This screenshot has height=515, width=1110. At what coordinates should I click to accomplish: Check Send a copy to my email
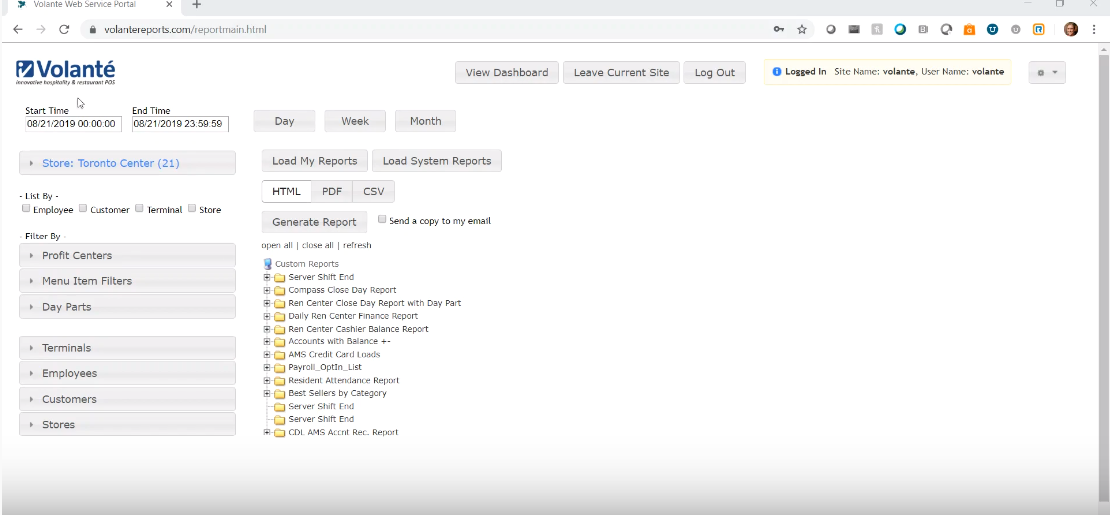click(382, 220)
